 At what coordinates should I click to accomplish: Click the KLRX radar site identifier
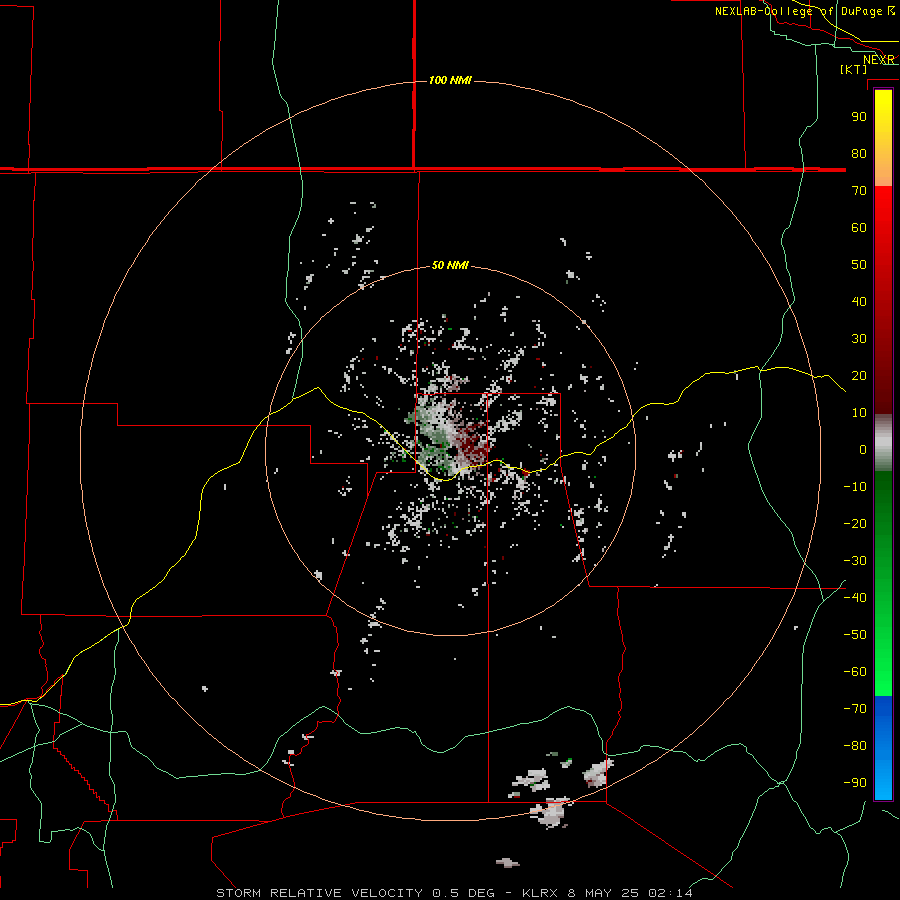[x=540, y=893]
